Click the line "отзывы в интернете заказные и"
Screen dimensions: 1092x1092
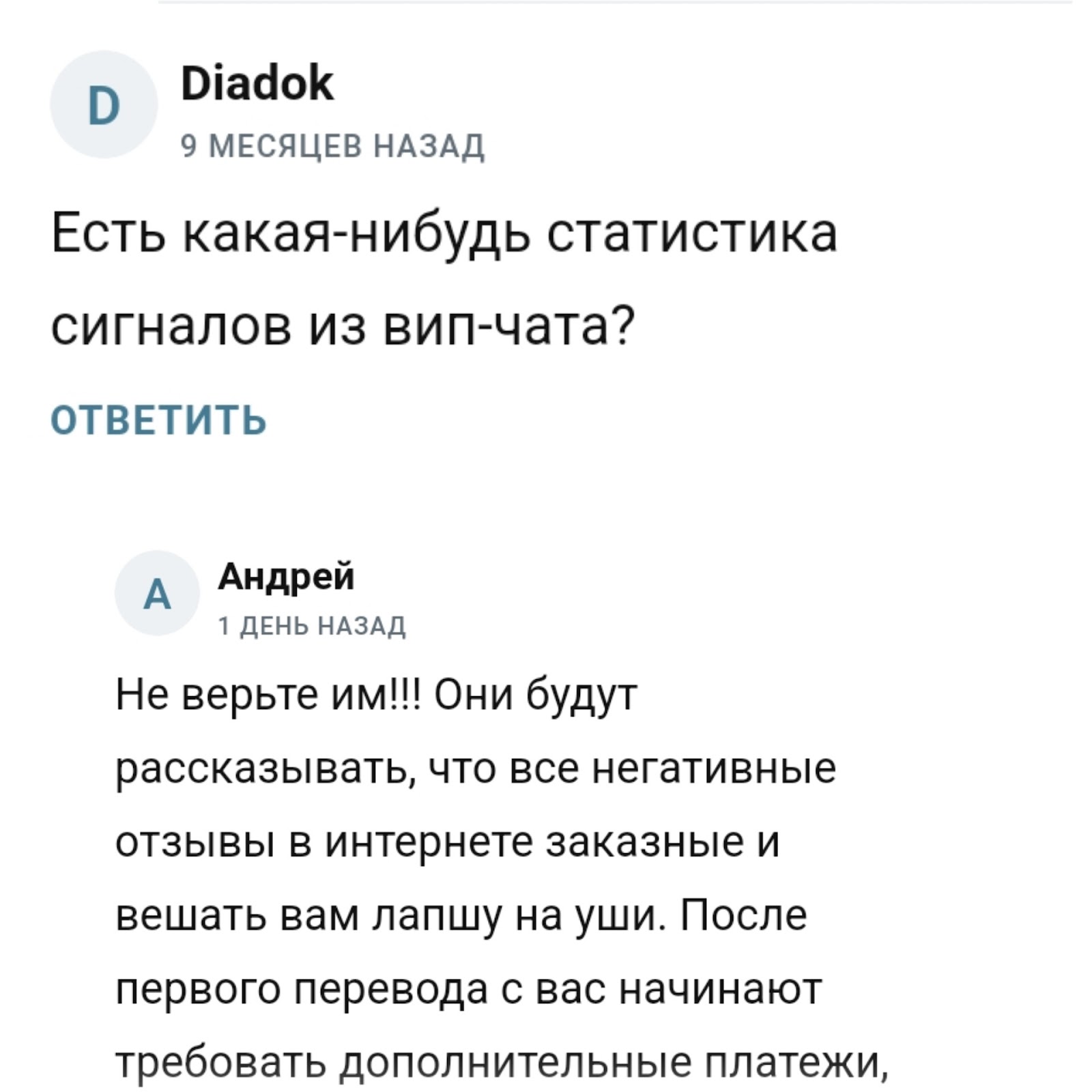pos(447,842)
